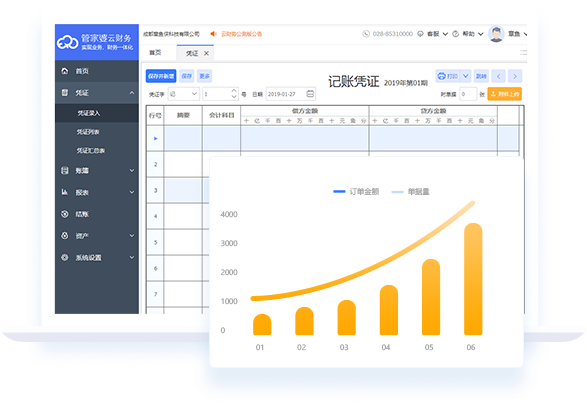Toggle the 单据量 legend series

coord(410,192)
